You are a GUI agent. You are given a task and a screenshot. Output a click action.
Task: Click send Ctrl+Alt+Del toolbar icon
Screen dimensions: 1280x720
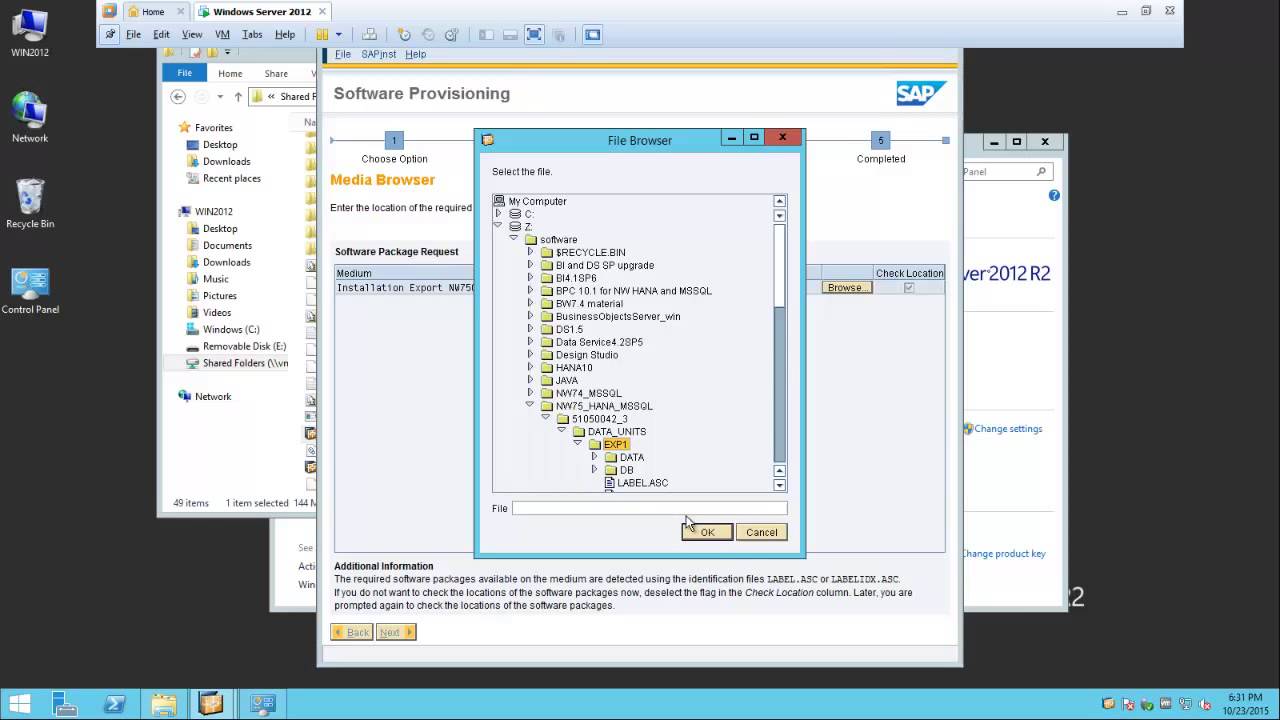point(370,34)
